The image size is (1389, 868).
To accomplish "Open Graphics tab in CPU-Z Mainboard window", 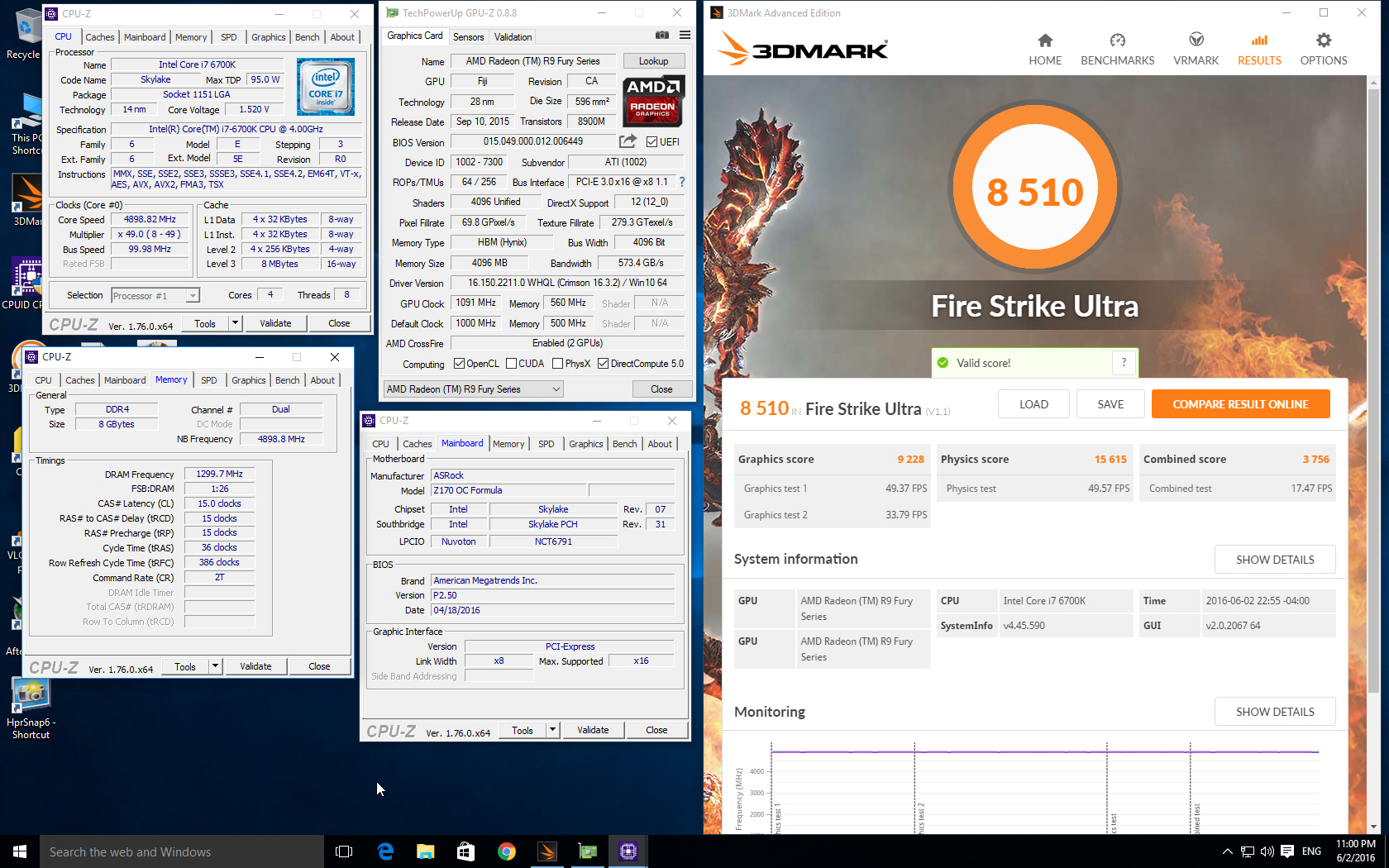I will (x=586, y=444).
